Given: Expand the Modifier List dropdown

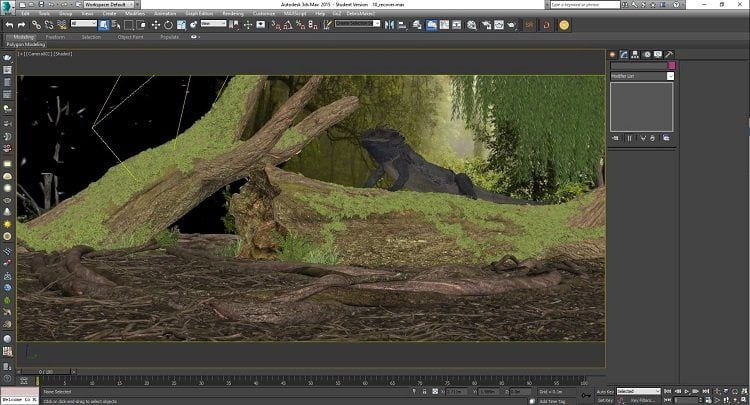Looking at the screenshot, I should coord(642,76).
